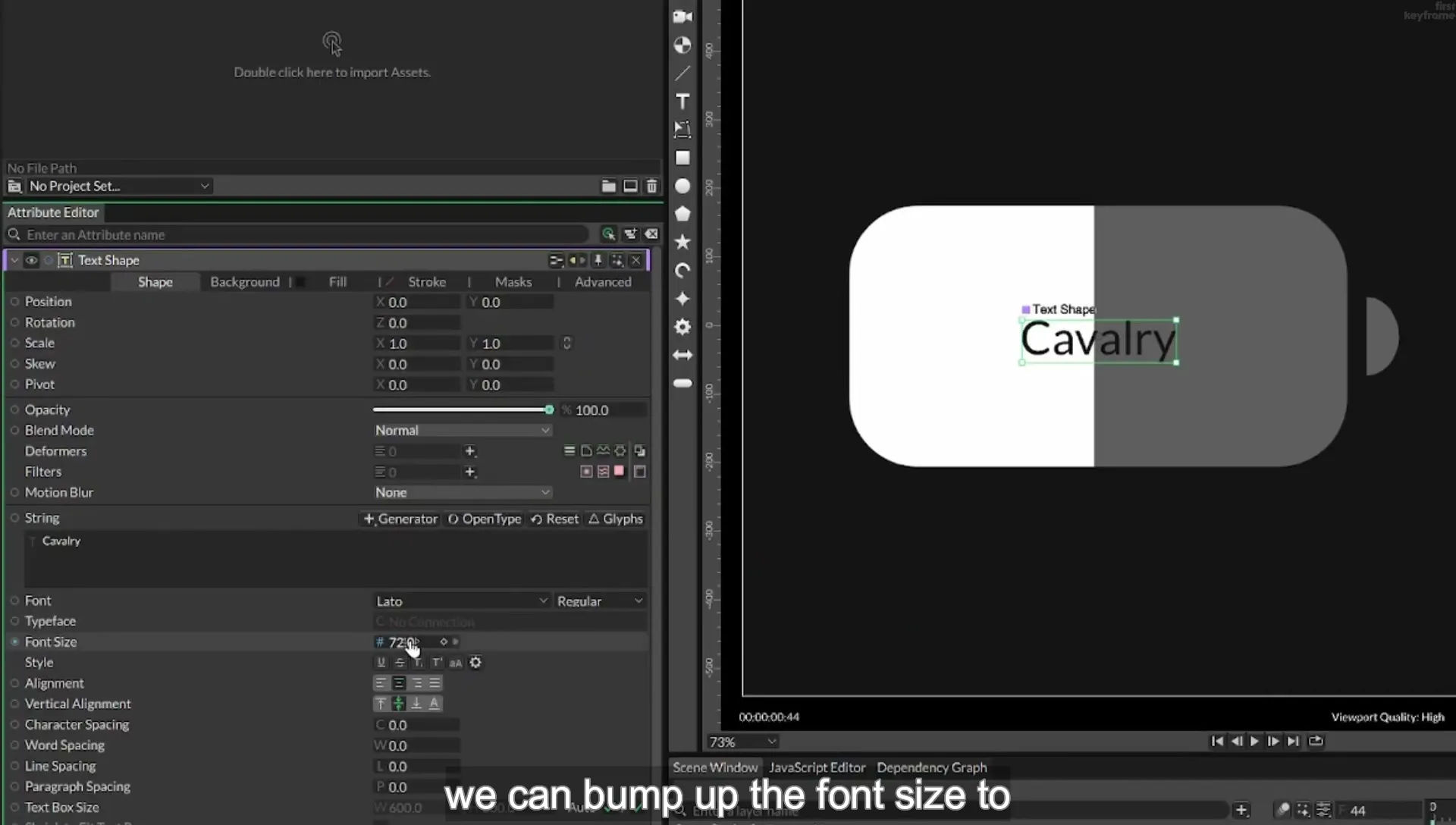This screenshot has width=1456, height=825.
Task: Toggle the Scale proportion lock
Action: point(566,343)
